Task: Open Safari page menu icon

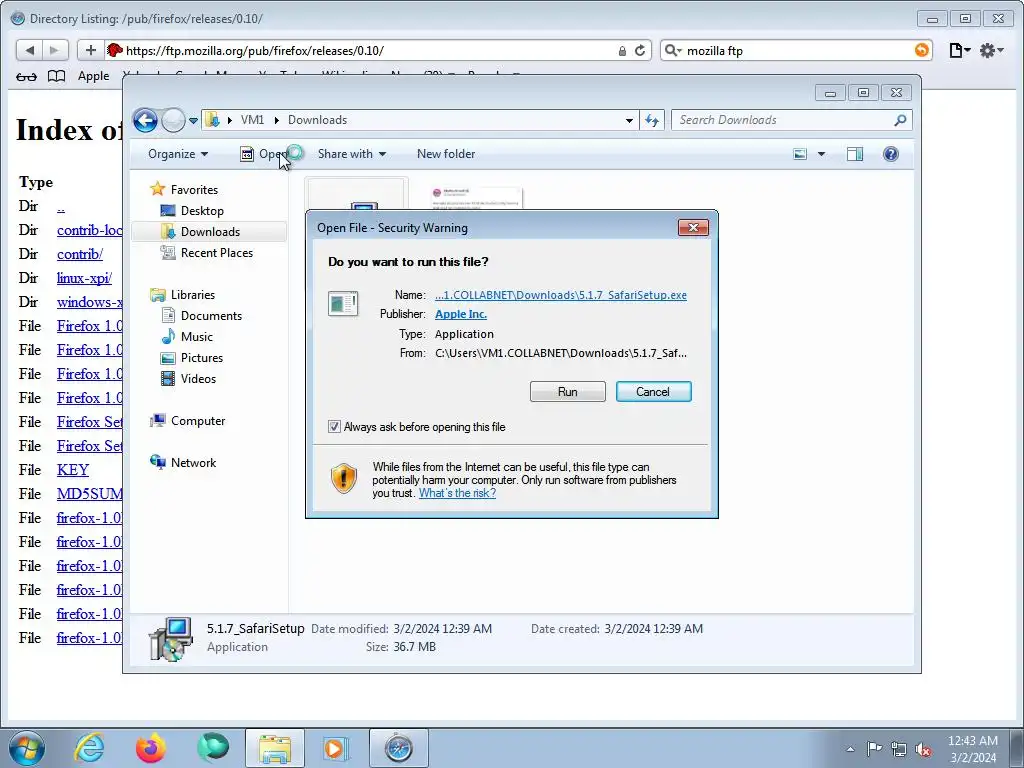Action: click(x=959, y=50)
